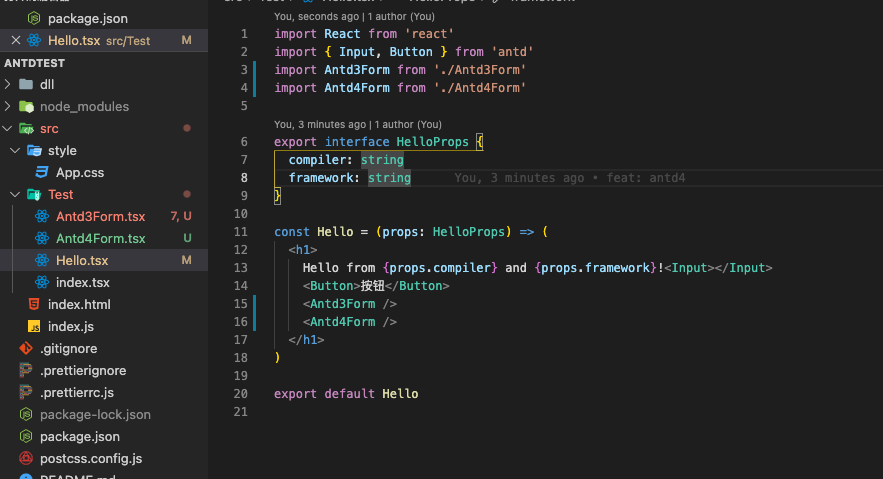The width and height of the screenshot is (883, 479).
Task: Click the <Antd4Form /> JSX tag
Action: (350, 322)
